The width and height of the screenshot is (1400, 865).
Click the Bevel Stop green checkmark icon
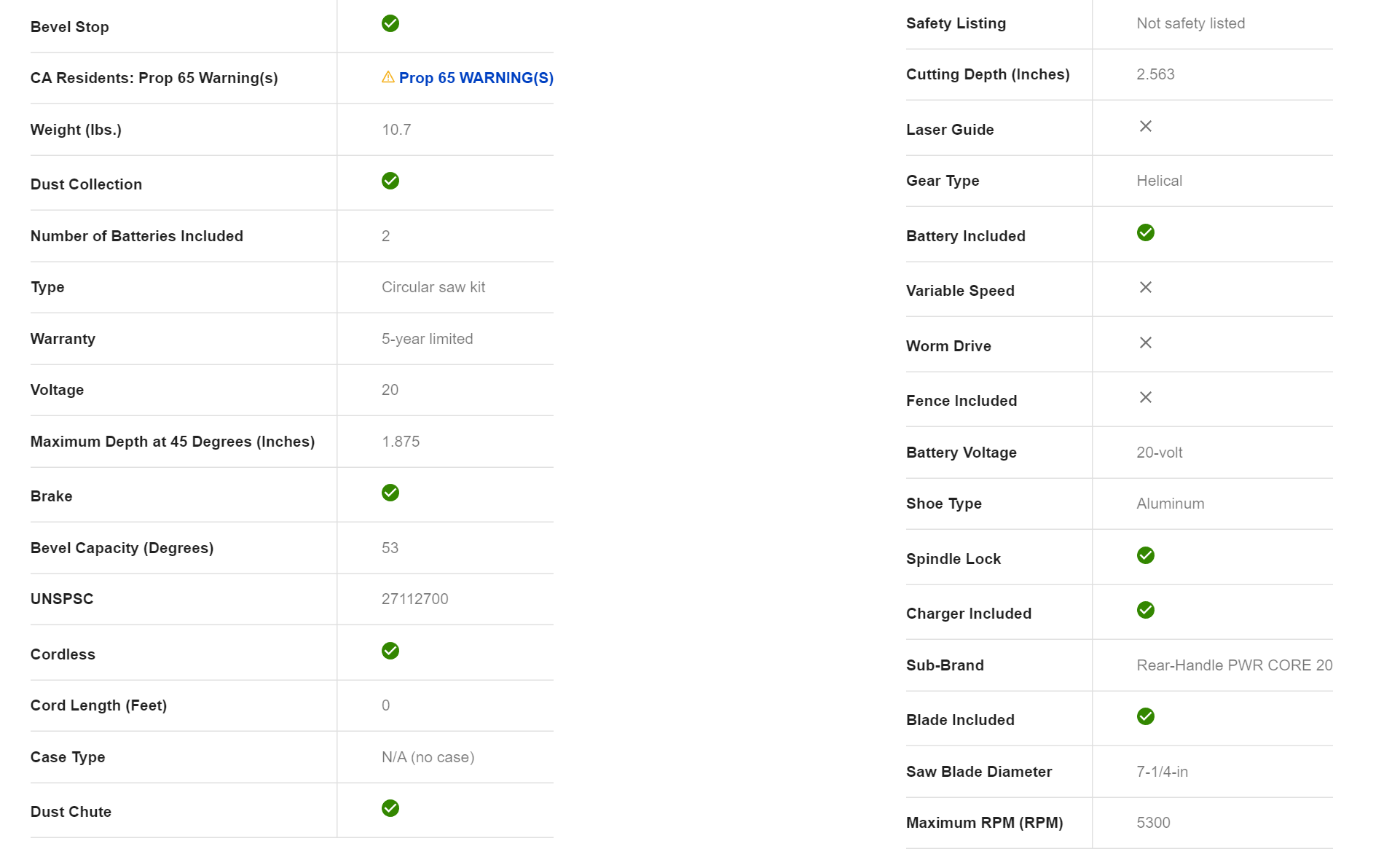tap(390, 23)
